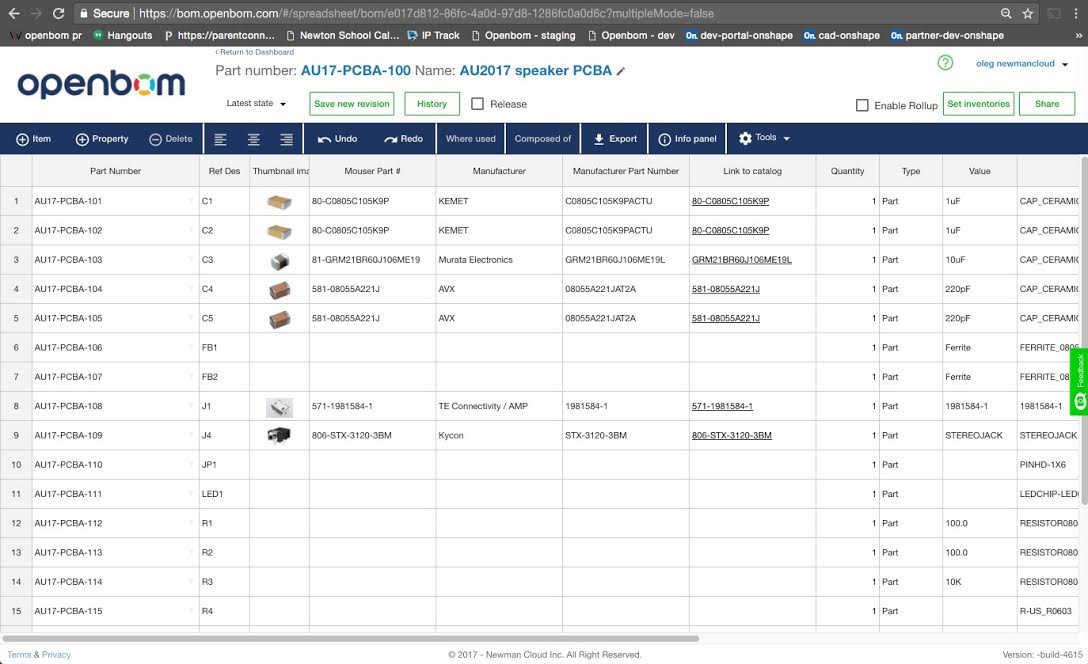Image resolution: width=1088 pixels, height=664 pixels.
Task: Open the Hangouts bookmark
Action: pos(123,35)
